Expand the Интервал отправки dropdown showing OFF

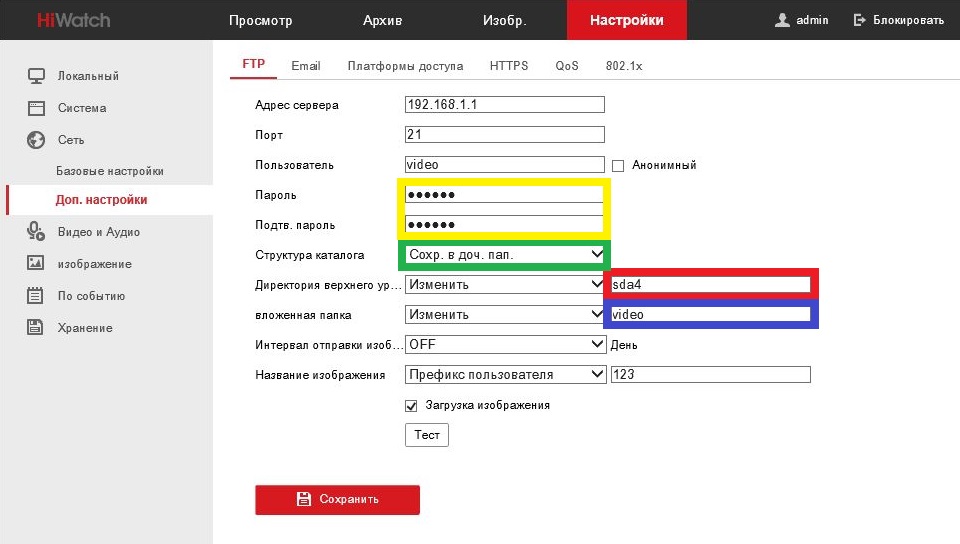[505, 345]
